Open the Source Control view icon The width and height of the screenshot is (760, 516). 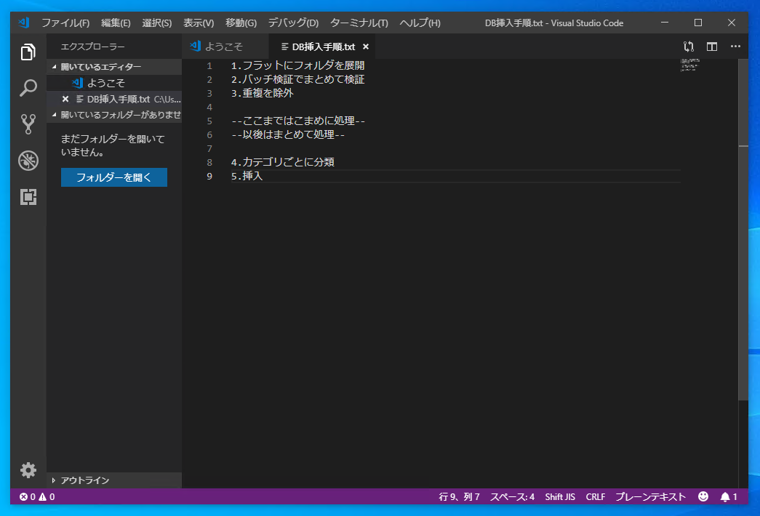tap(28, 124)
